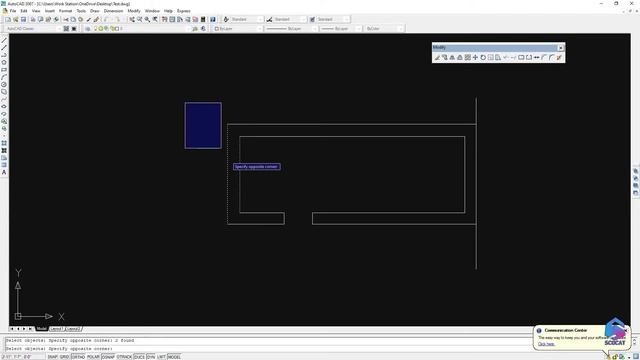Select the Mirror tool in Modify toolbar
Screen dimensions: 640x360
click(x=452, y=58)
